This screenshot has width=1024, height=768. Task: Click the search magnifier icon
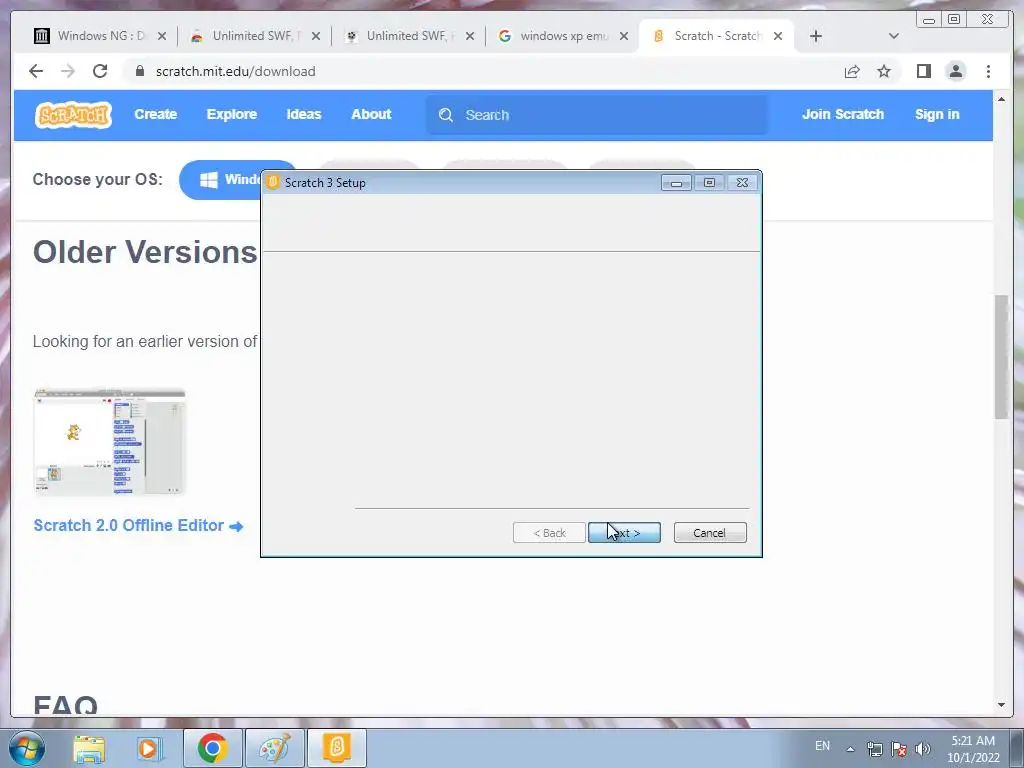(446, 115)
